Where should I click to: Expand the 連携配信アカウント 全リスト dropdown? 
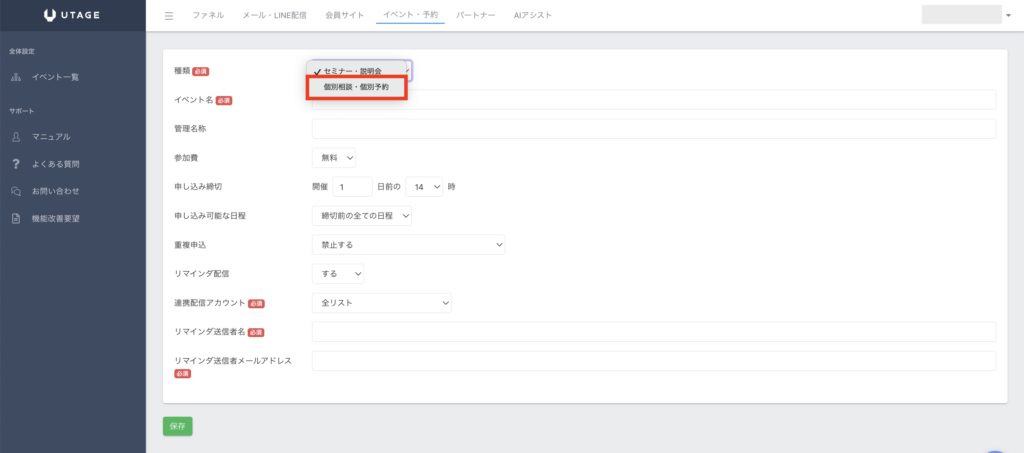[x=381, y=303]
